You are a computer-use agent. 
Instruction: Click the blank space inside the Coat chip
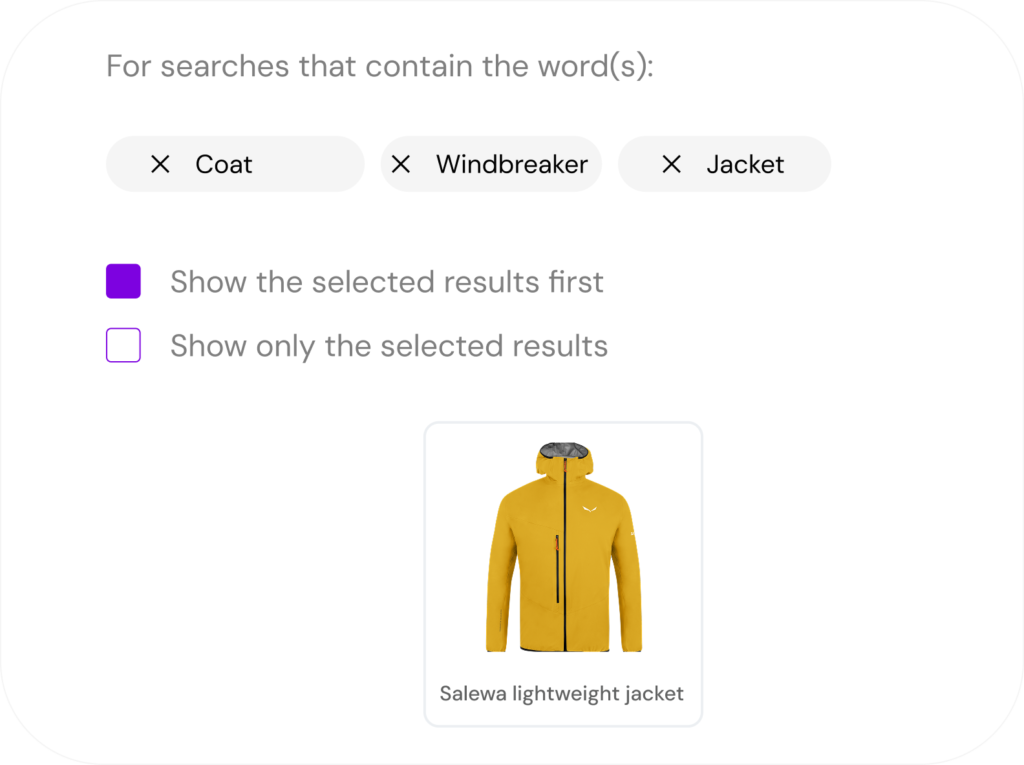pyautogui.click(x=310, y=165)
